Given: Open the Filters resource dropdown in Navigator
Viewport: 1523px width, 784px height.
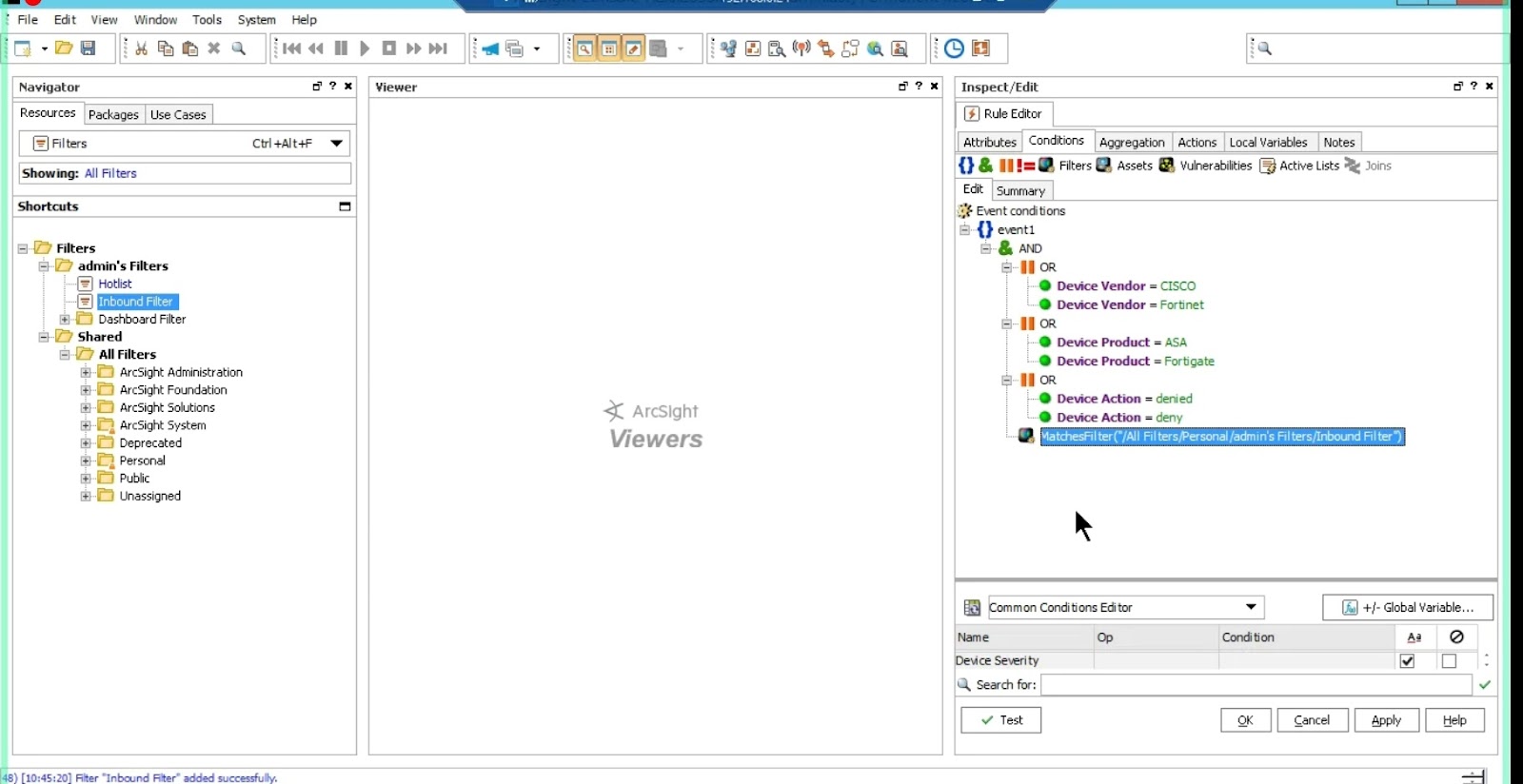Looking at the screenshot, I should 336,144.
